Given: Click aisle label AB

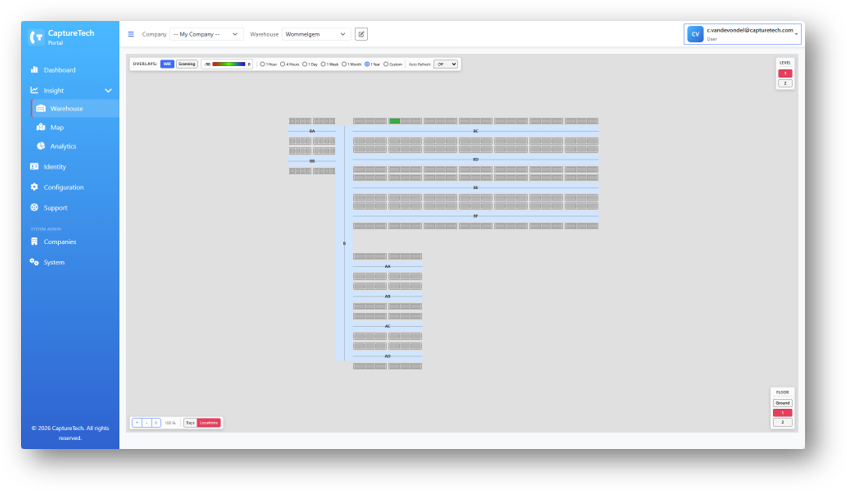Looking at the screenshot, I should click(387, 297).
